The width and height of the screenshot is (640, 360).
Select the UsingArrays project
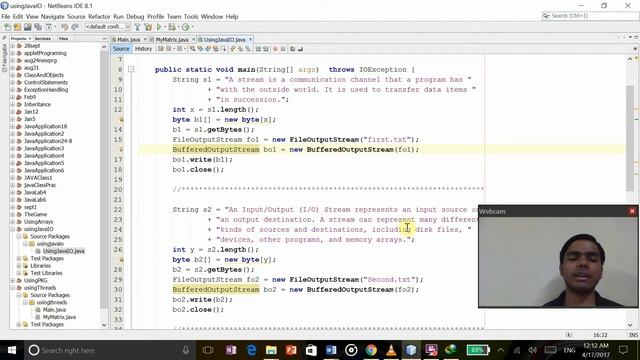click(38, 222)
